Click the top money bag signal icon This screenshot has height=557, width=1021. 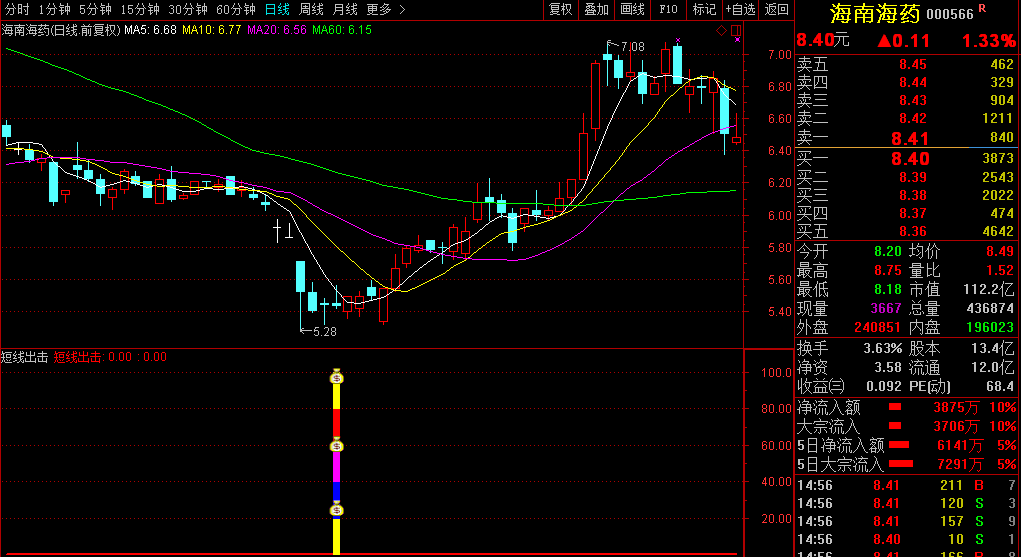coord(337,377)
